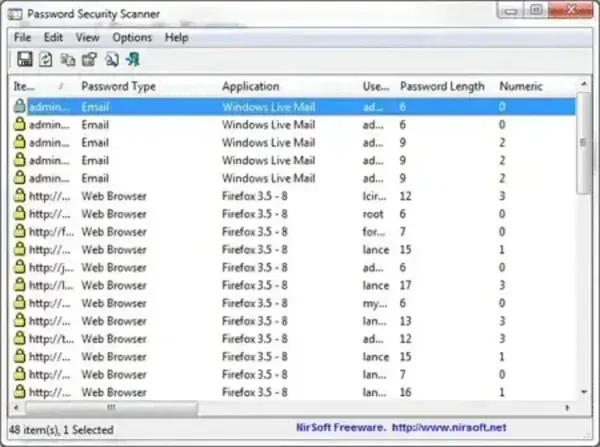Open the Edit menu
The width and height of the screenshot is (600, 447).
[x=53, y=38]
